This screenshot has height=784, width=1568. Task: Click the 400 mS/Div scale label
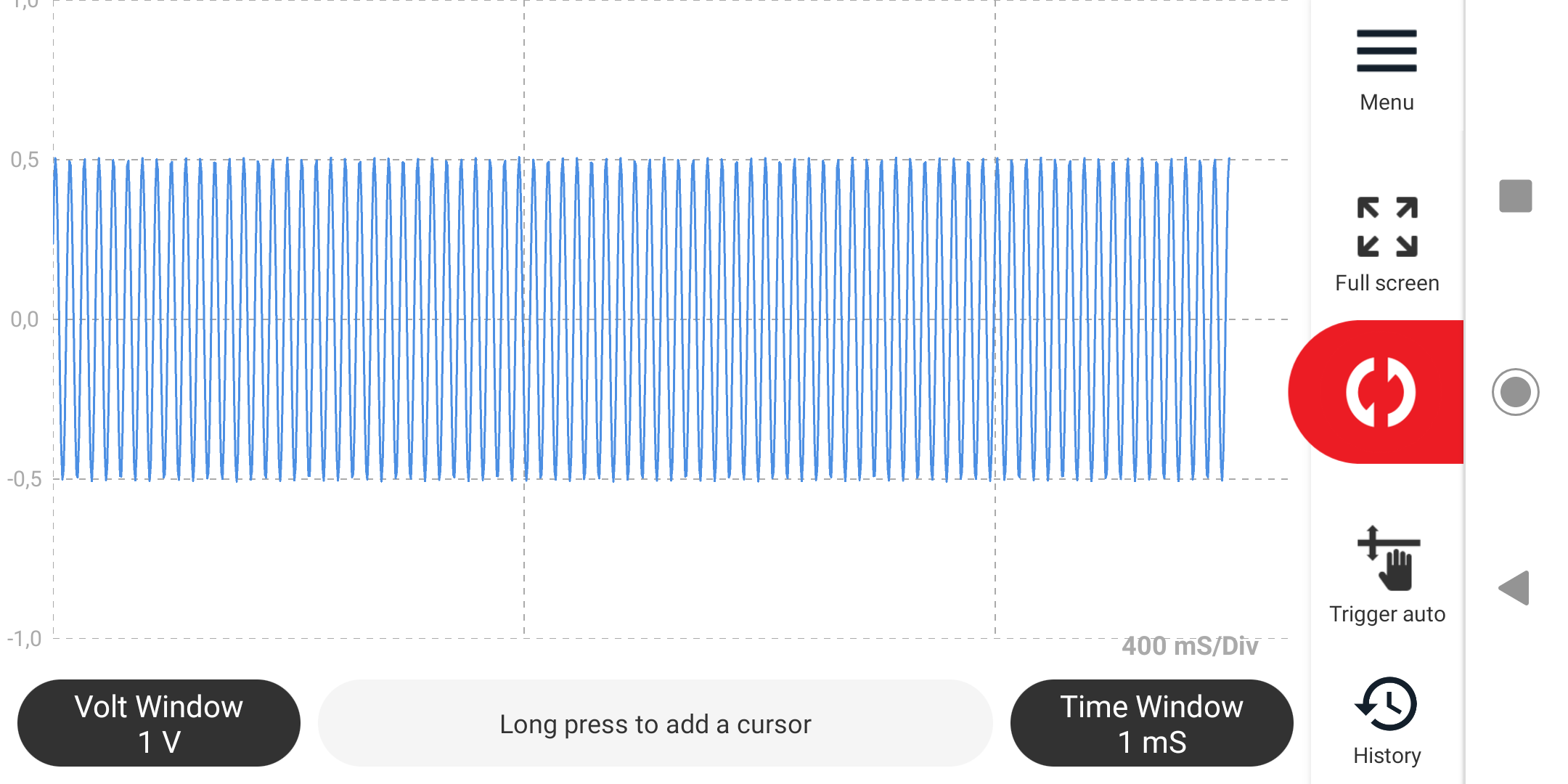point(1190,646)
